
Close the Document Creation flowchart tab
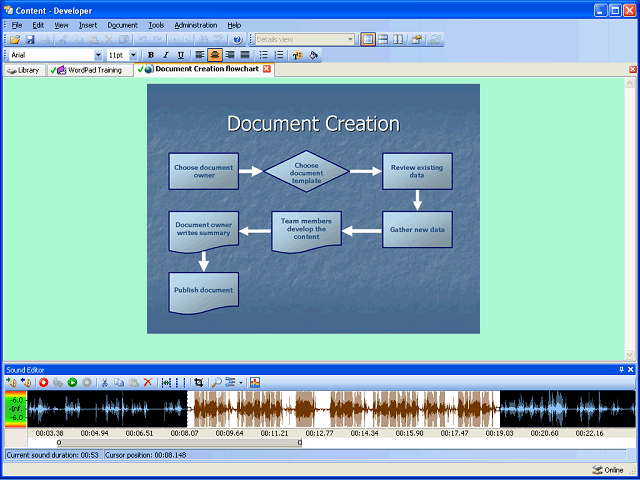tap(267, 69)
